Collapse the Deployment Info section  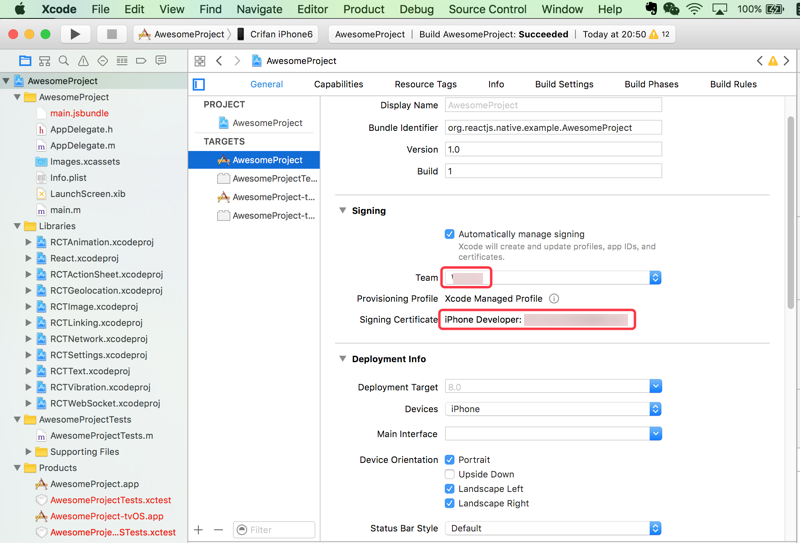point(343,359)
